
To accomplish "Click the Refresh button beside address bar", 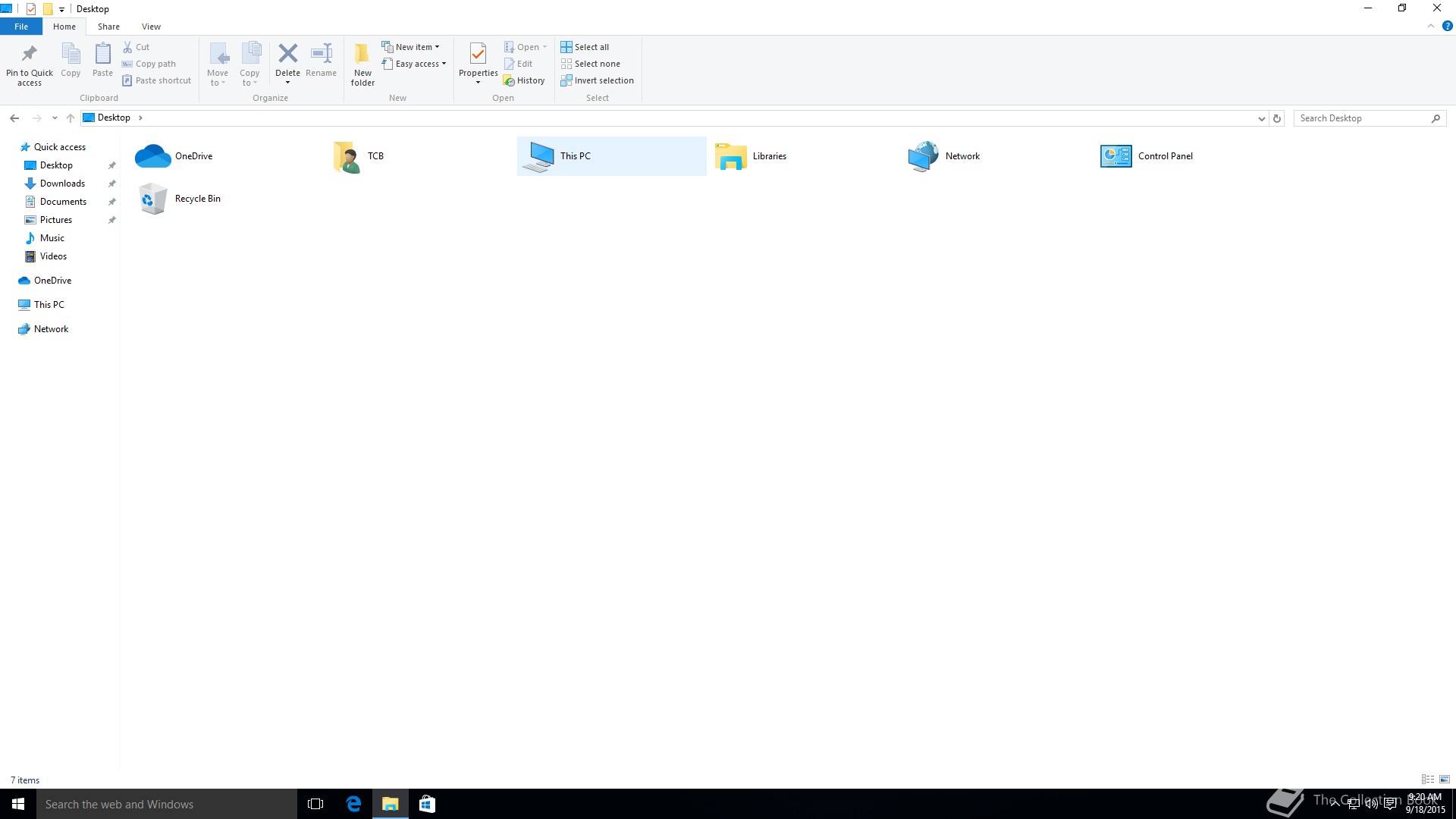I will [x=1277, y=118].
